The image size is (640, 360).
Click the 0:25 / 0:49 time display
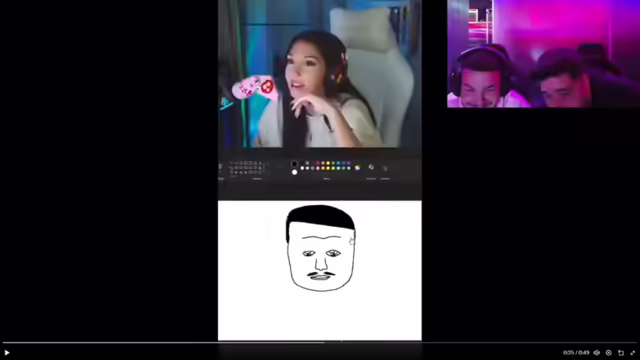click(x=576, y=353)
